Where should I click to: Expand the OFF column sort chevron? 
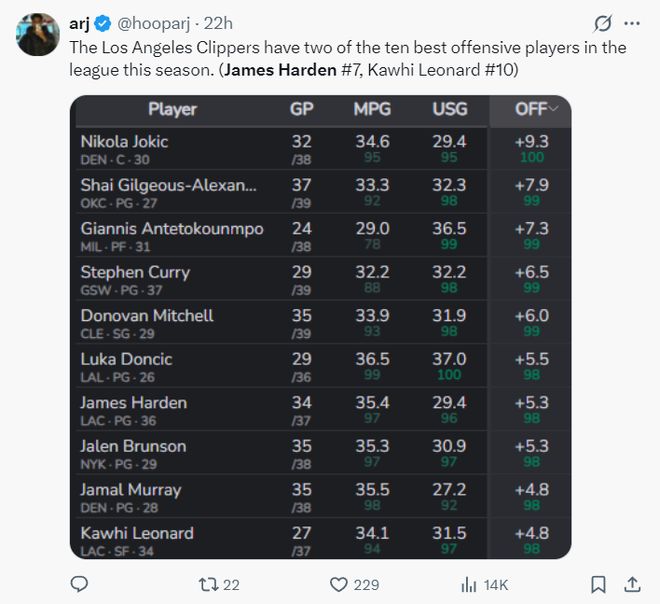pos(554,110)
